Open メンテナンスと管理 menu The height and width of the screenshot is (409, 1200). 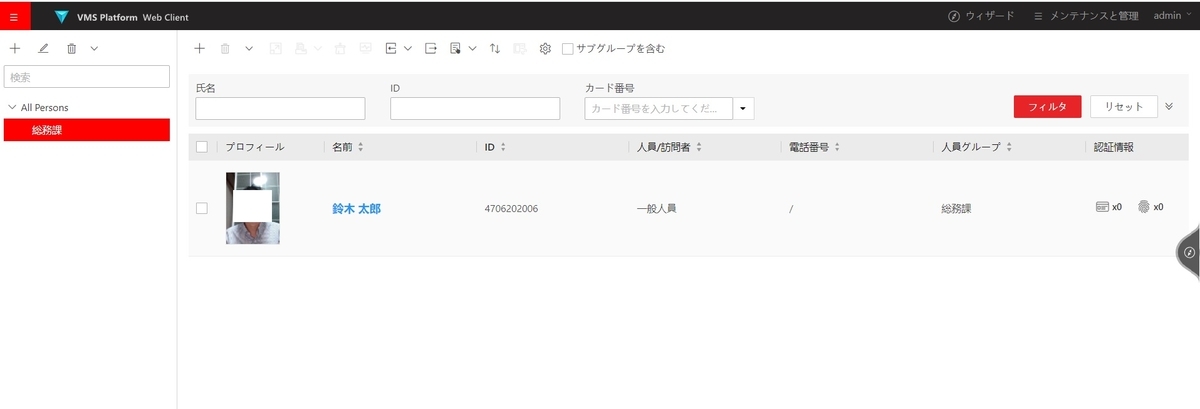pos(1085,16)
